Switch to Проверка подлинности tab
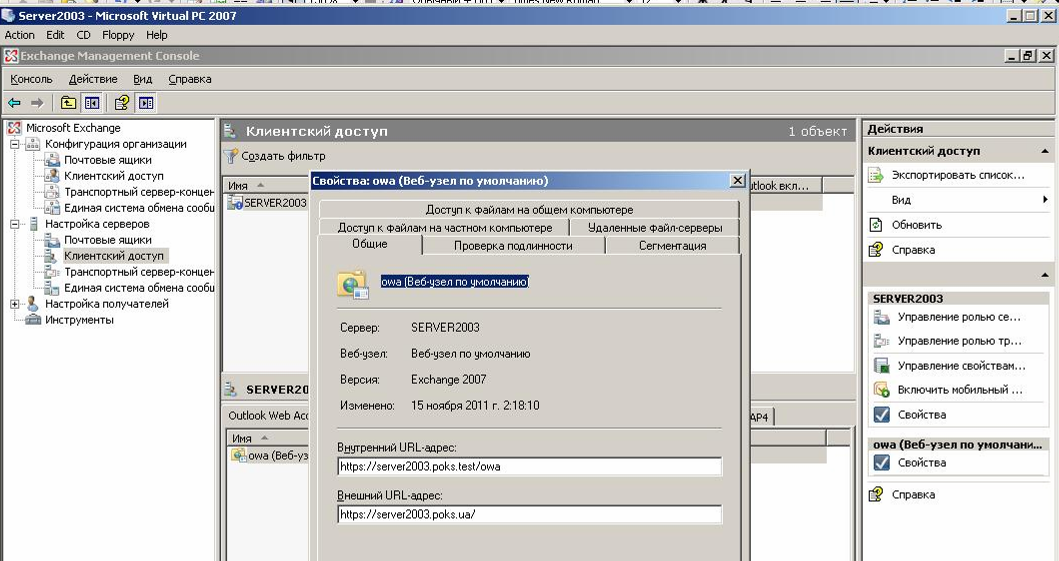Image resolution: width=1059 pixels, height=561 pixels. (x=513, y=246)
